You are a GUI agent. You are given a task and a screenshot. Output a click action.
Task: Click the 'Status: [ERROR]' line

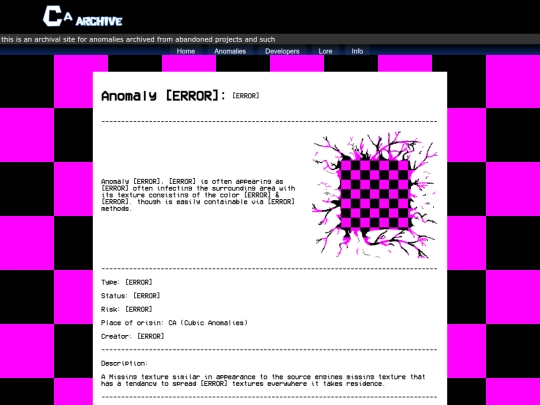131,295
